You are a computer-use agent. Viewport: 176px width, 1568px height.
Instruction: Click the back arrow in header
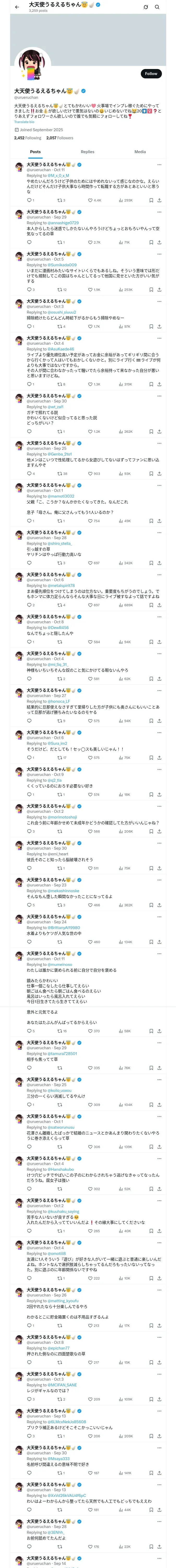(17, 7)
